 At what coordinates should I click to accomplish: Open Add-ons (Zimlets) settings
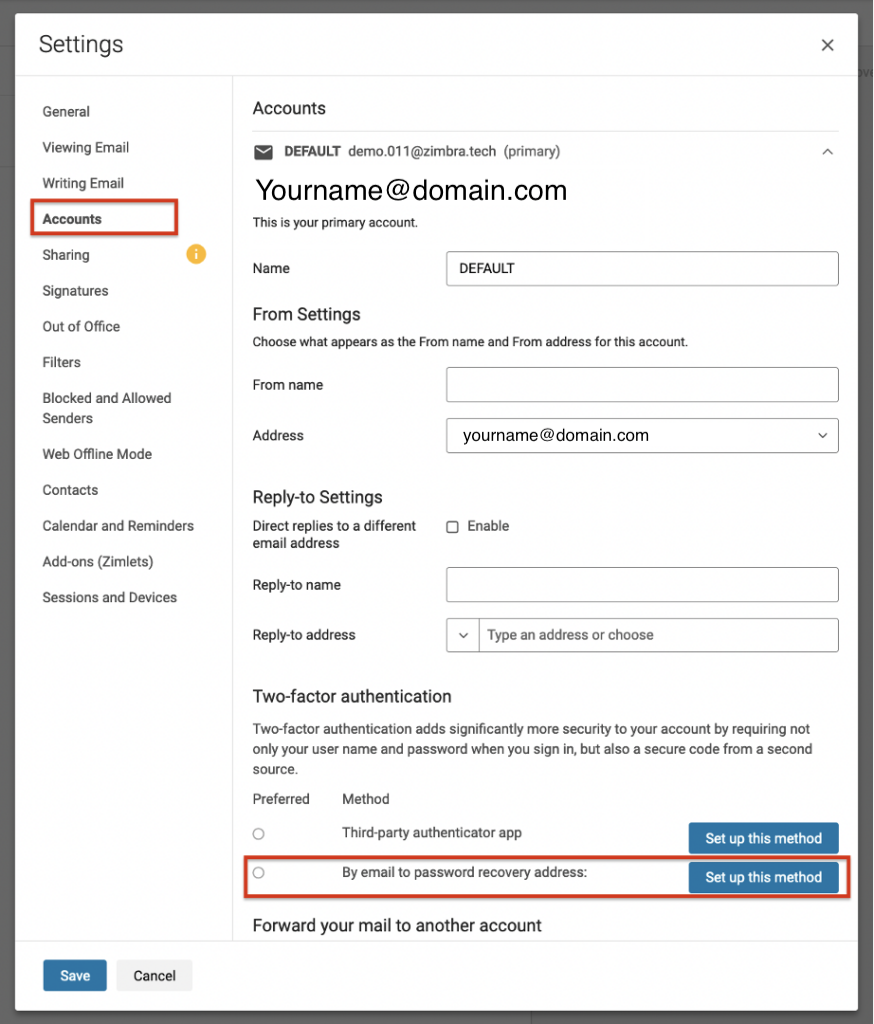click(98, 562)
